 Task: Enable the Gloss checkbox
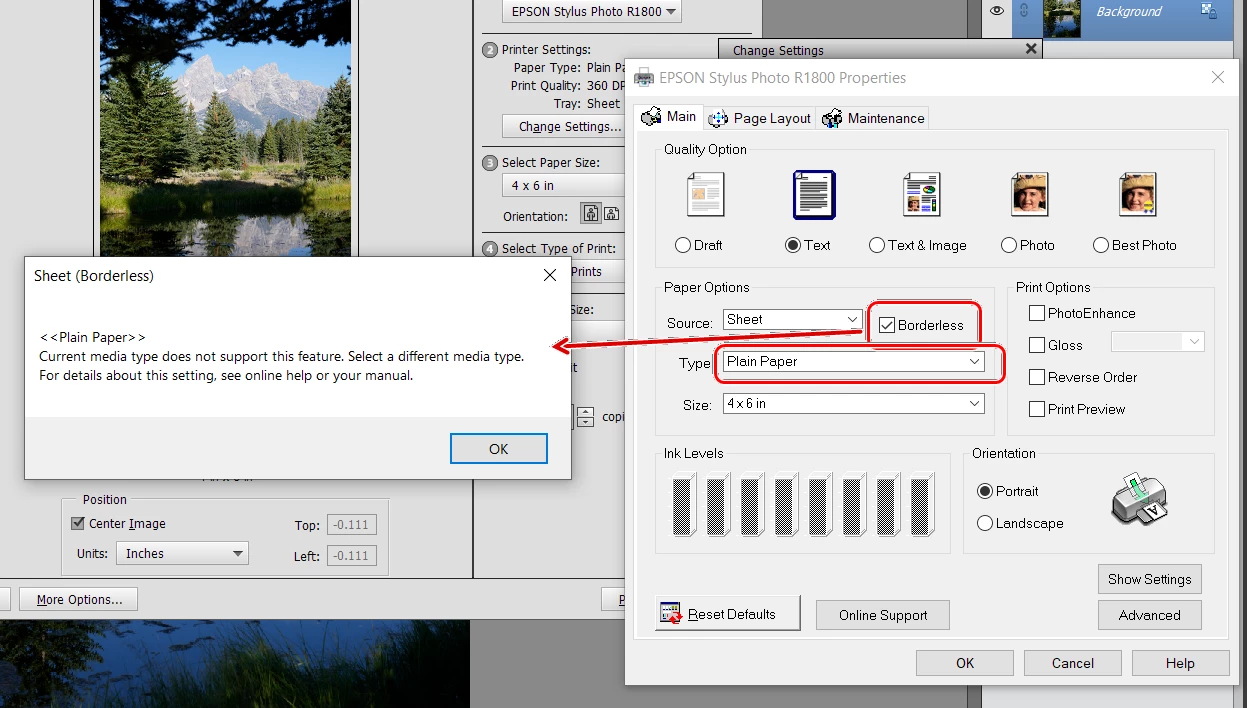coord(1037,345)
